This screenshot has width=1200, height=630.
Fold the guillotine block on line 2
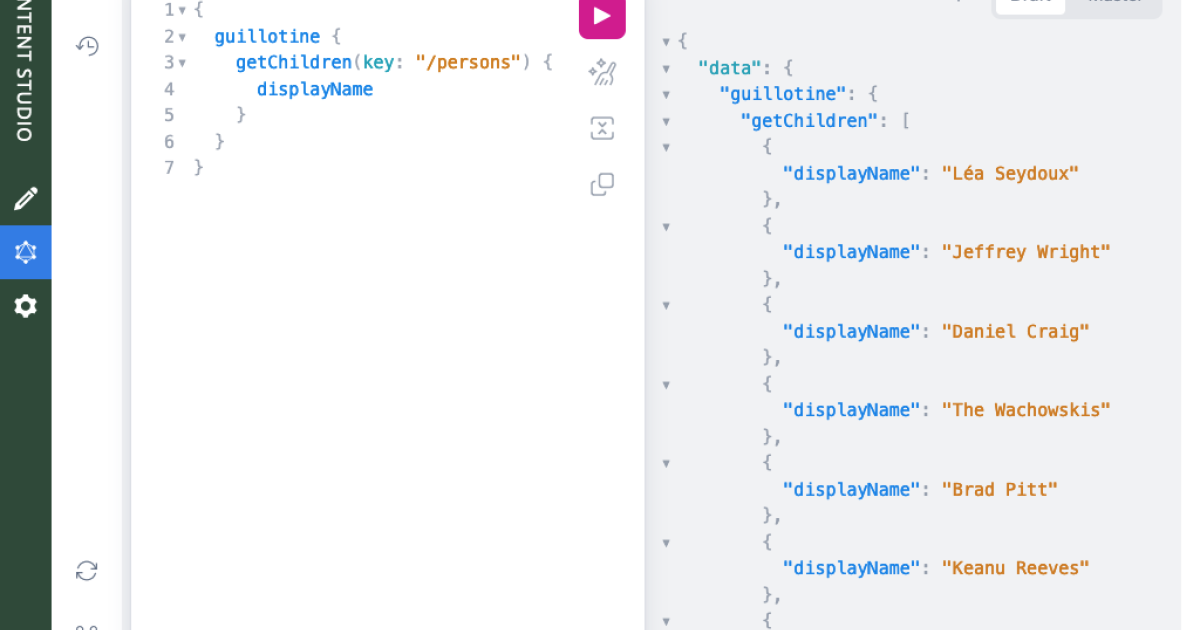[181, 36]
